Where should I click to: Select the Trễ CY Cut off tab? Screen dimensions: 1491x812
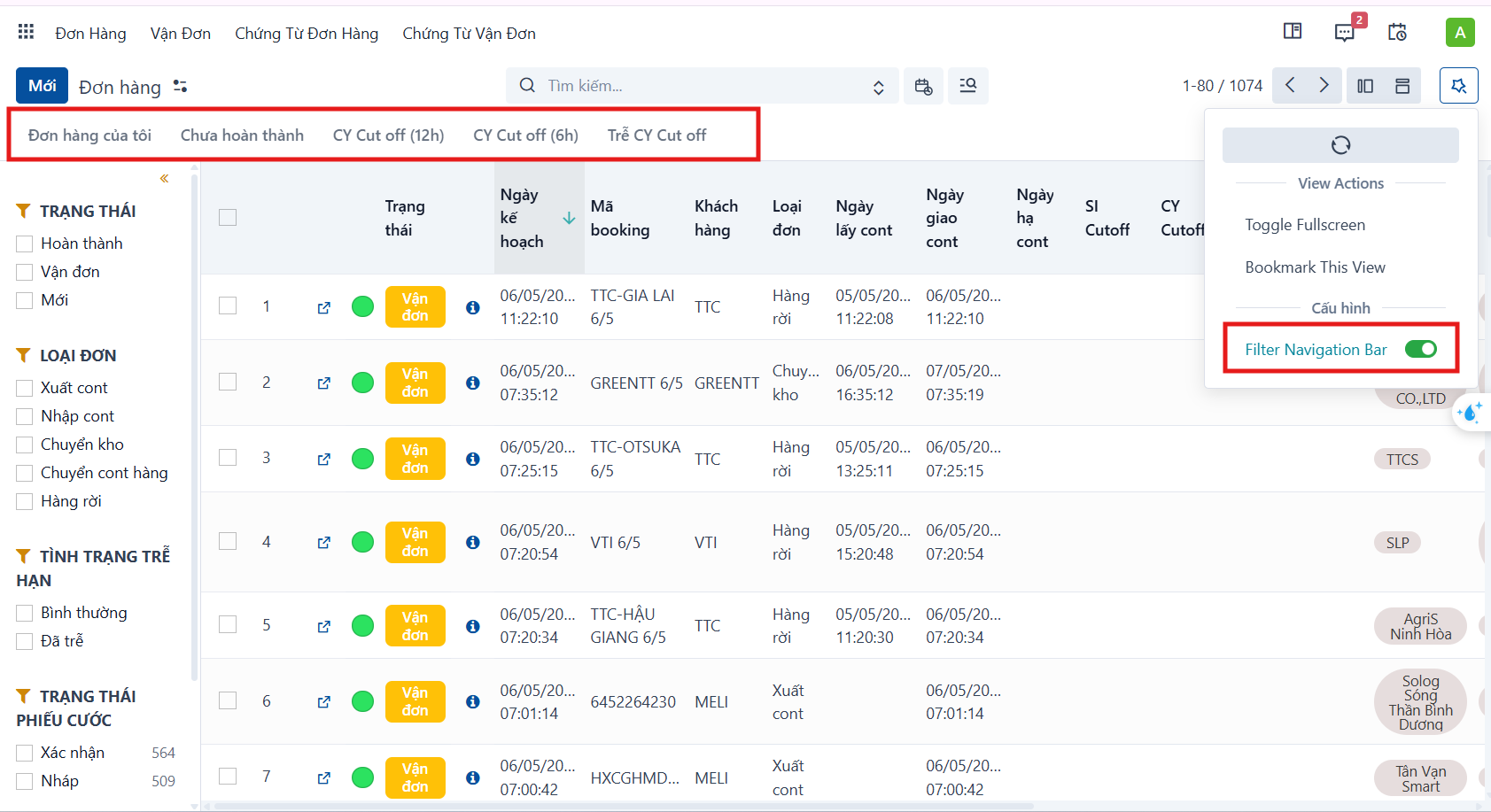(x=657, y=135)
